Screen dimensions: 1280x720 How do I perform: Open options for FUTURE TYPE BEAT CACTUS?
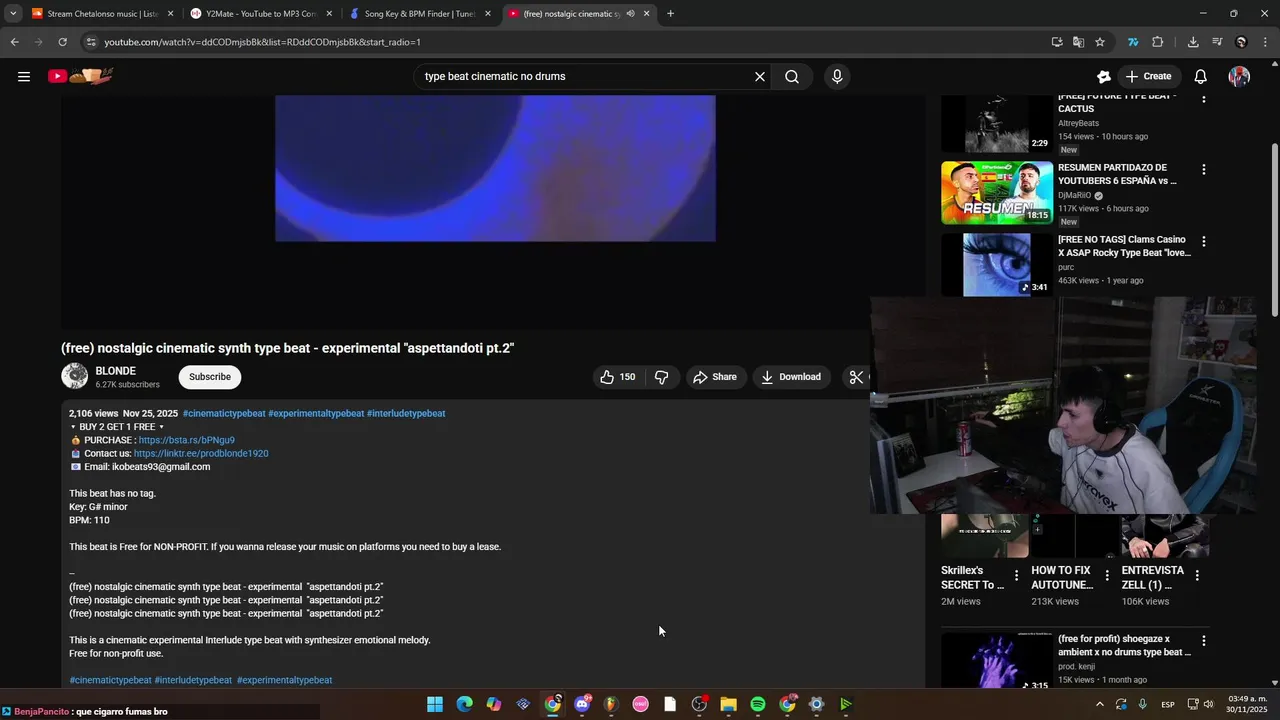click(x=1204, y=98)
